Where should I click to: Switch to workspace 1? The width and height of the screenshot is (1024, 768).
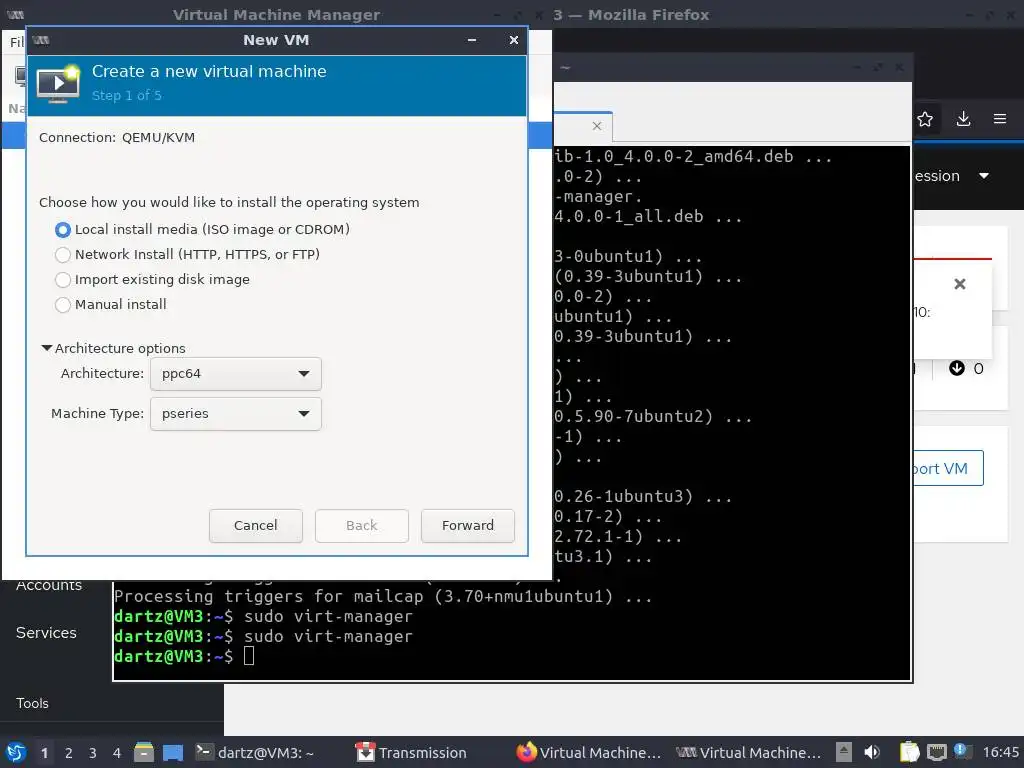[44, 753]
